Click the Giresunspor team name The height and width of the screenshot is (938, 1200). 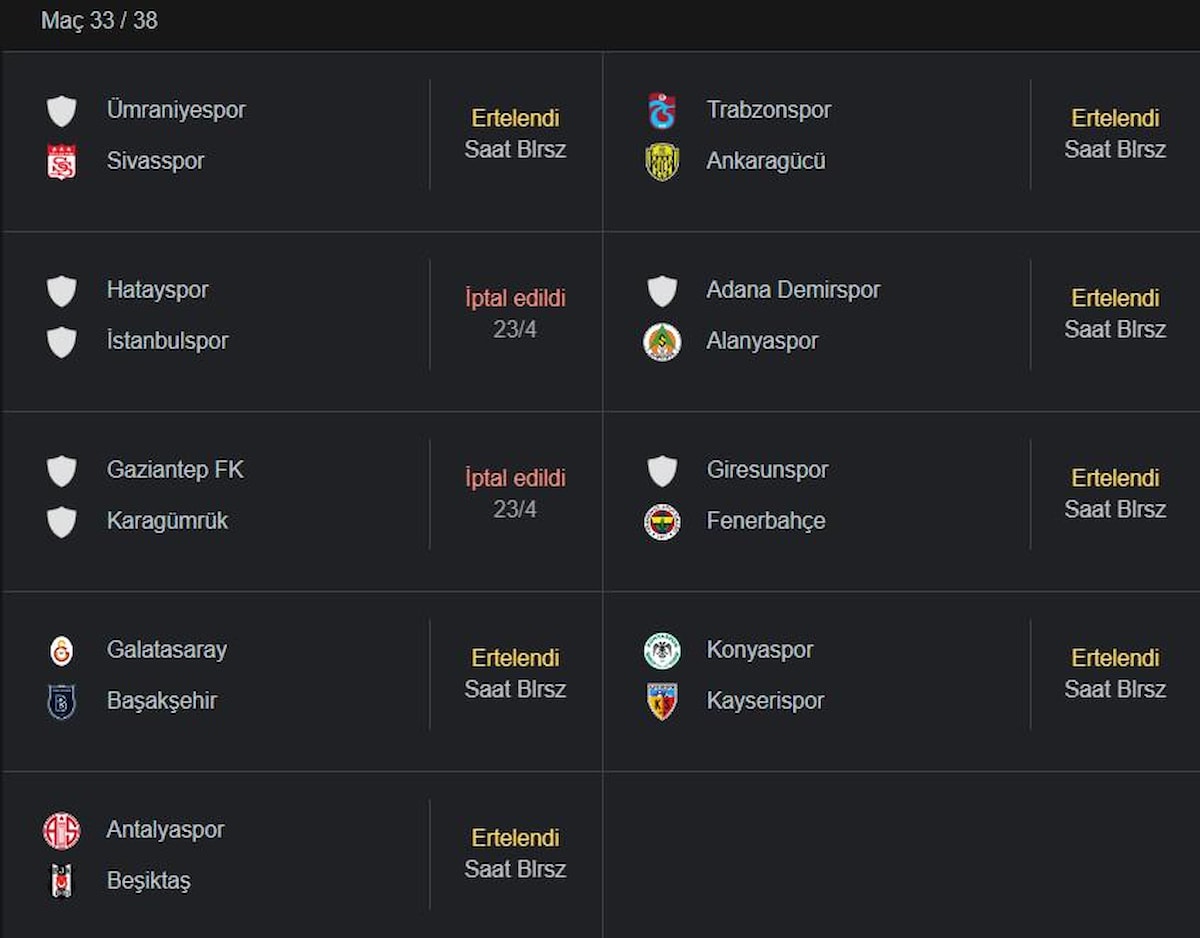pos(767,470)
